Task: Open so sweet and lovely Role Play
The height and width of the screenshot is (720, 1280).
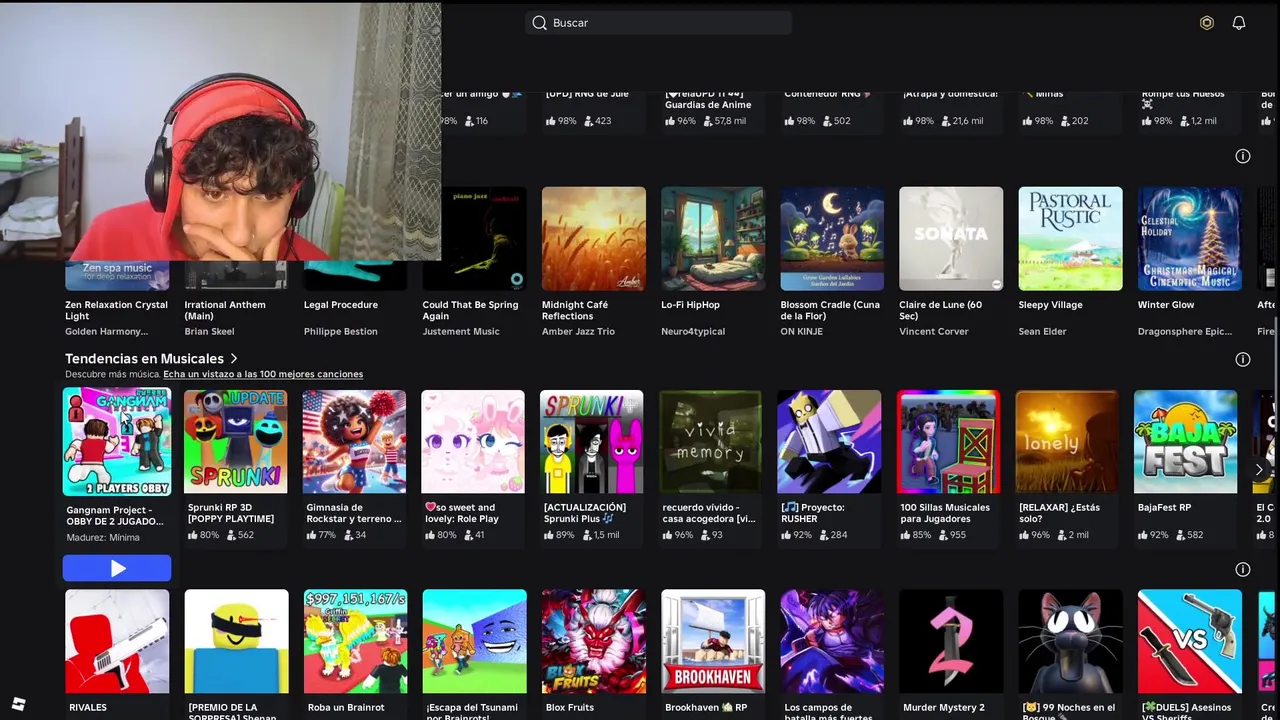Action: tap(473, 442)
